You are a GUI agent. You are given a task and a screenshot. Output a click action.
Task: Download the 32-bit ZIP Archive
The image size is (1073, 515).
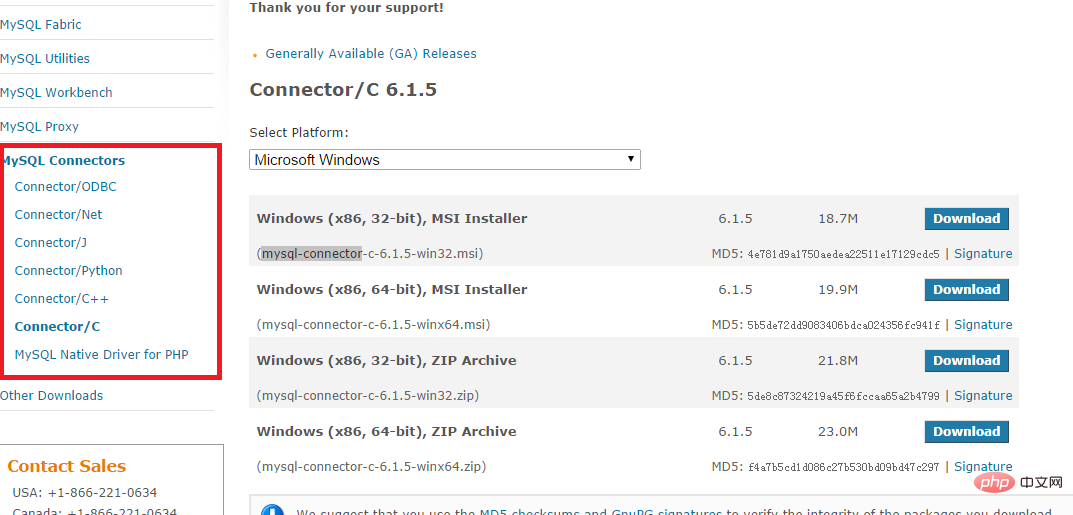pyautogui.click(x=966, y=361)
